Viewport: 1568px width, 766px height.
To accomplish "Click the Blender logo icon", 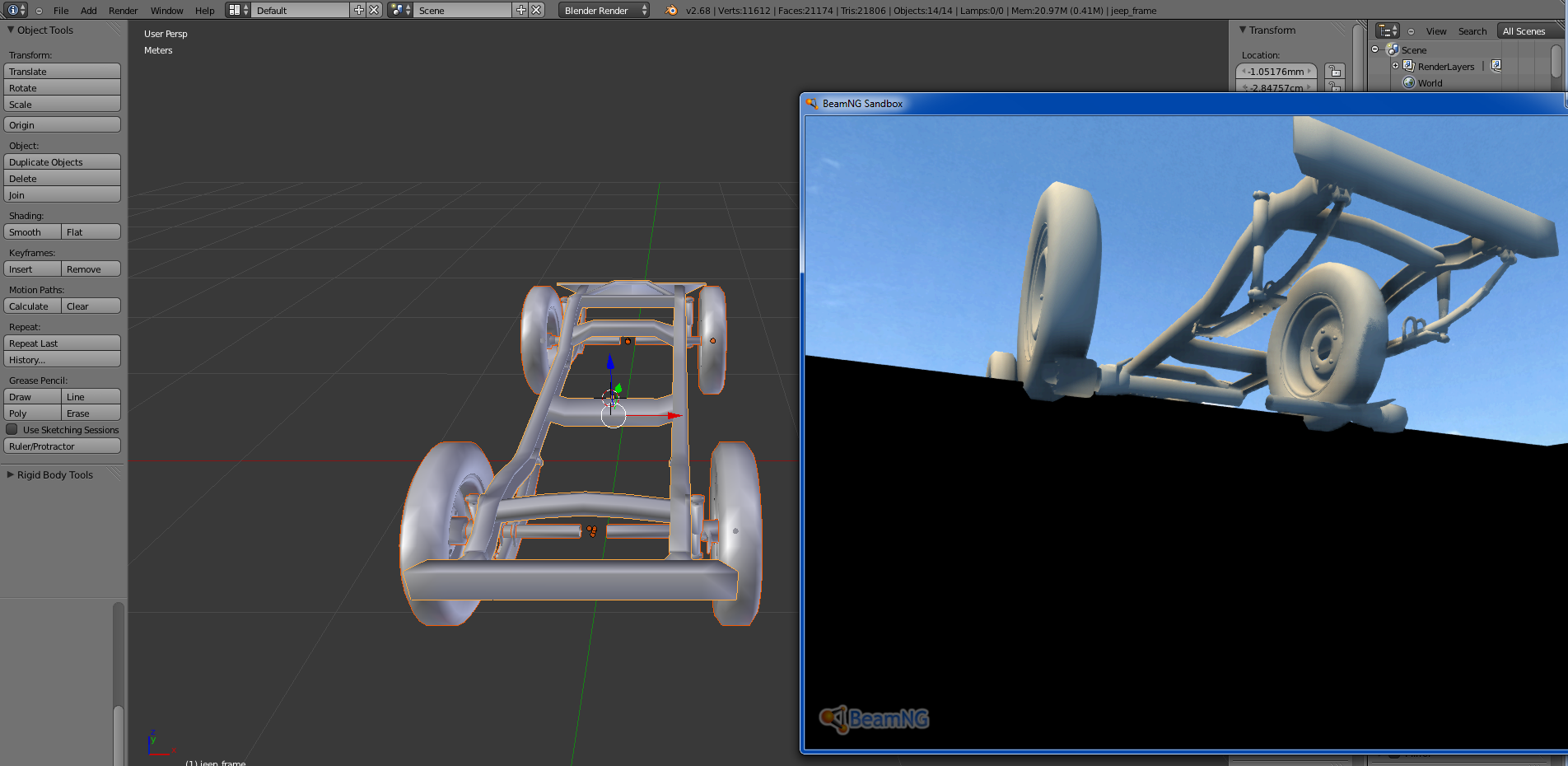I will [670, 10].
